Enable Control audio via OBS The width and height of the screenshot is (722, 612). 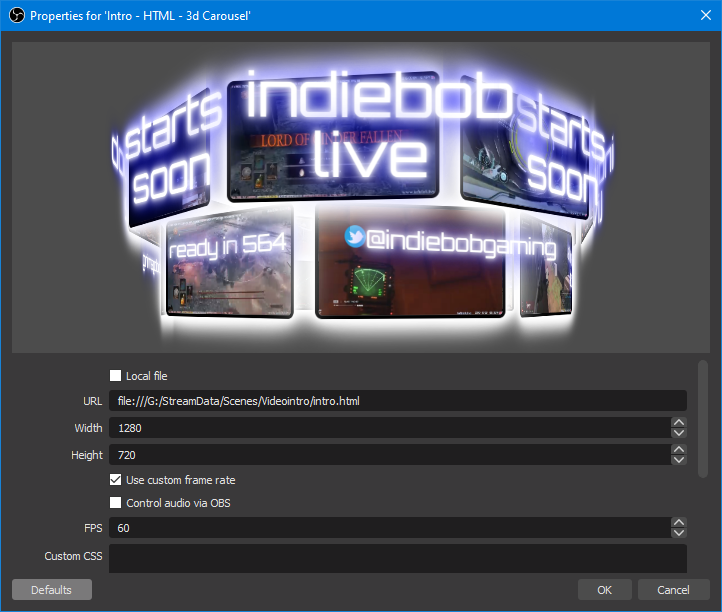click(x=116, y=502)
